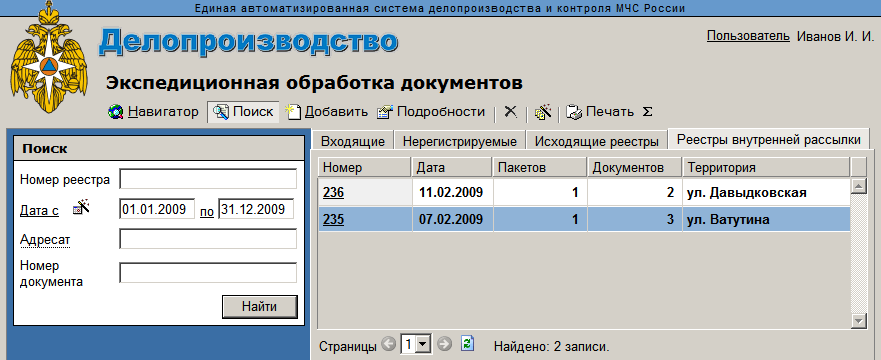Switch to the Входящие tab
This screenshot has width=881, height=360.
(353, 141)
